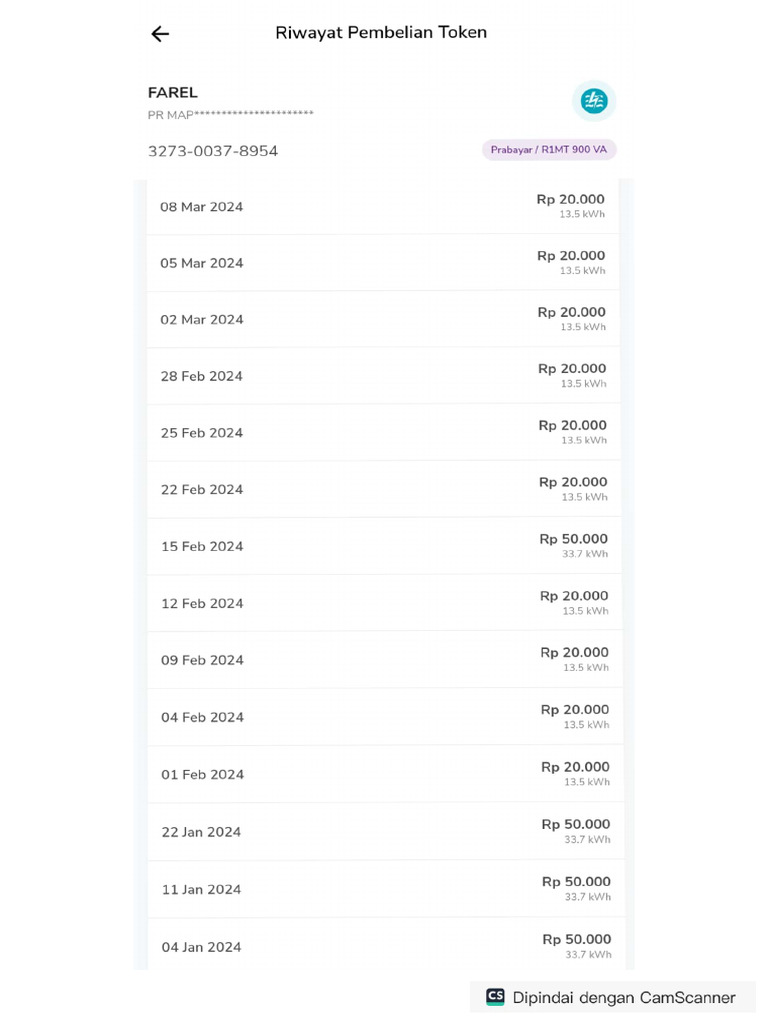Open the 05 Mar 2024 purchase entry
The height and width of the screenshot is (1024, 768).
click(x=383, y=263)
